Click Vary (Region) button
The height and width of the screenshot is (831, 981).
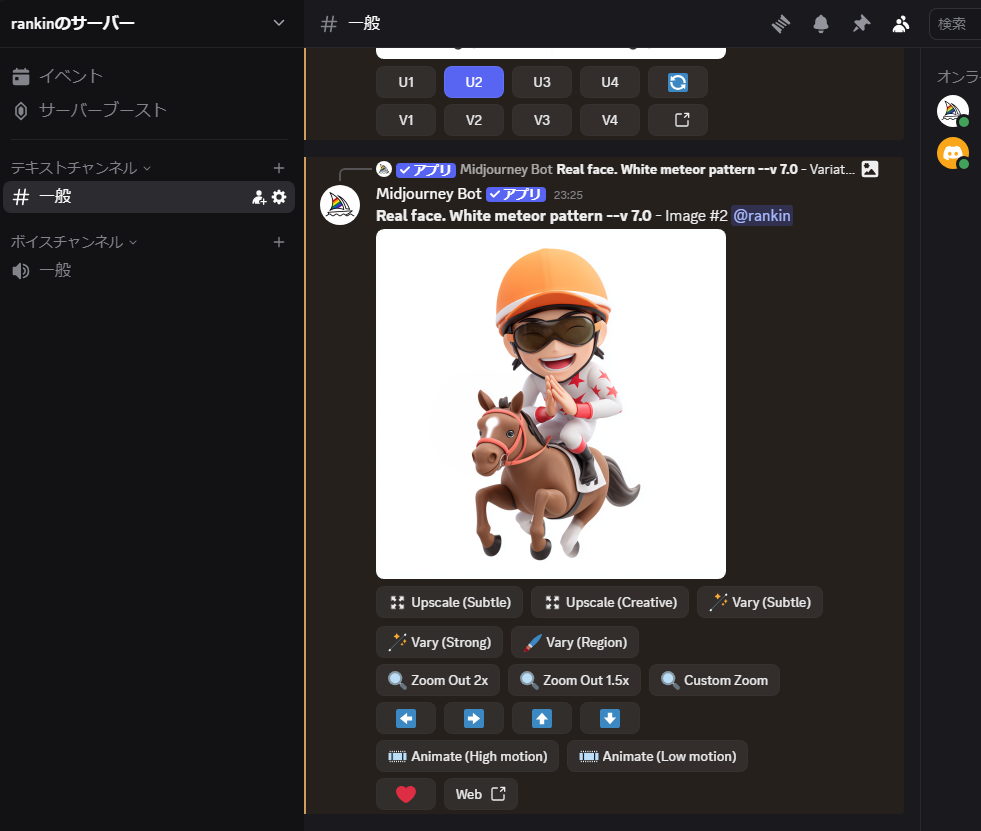pos(575,642)
